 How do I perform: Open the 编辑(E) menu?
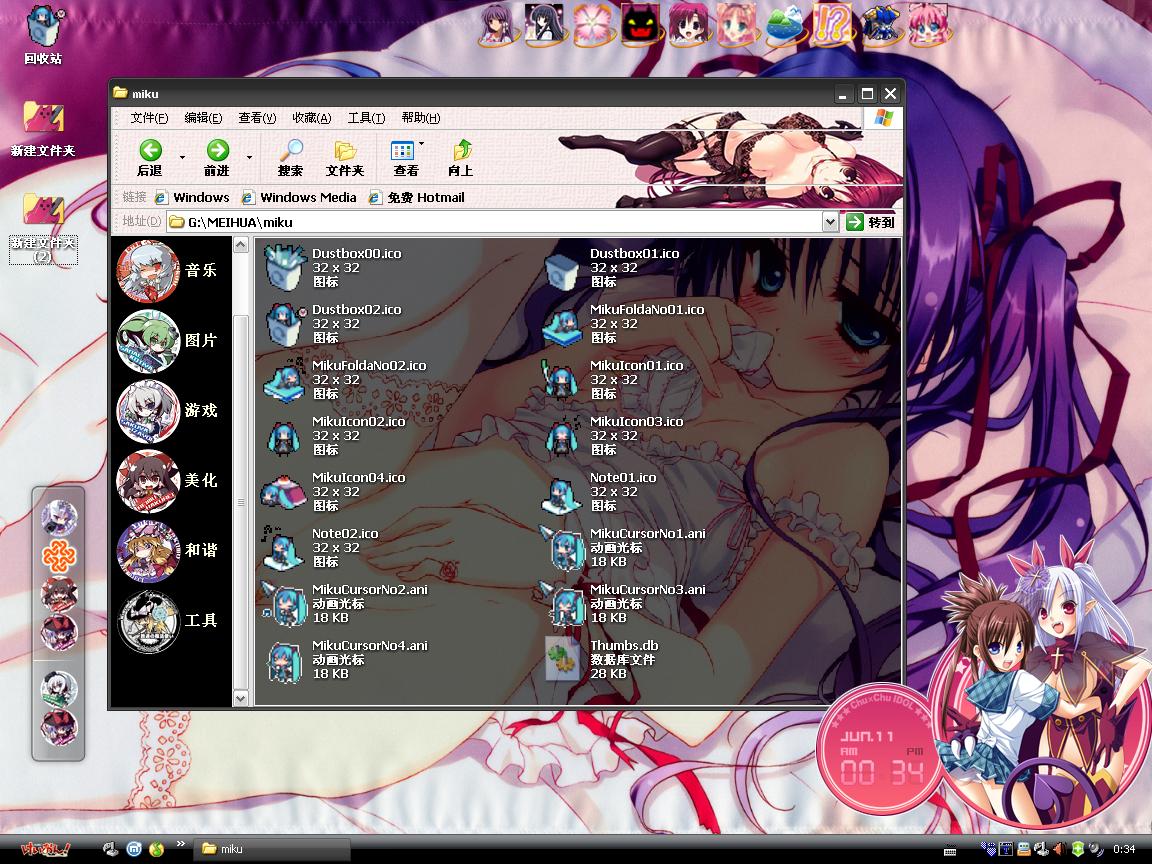pos(203,118)
